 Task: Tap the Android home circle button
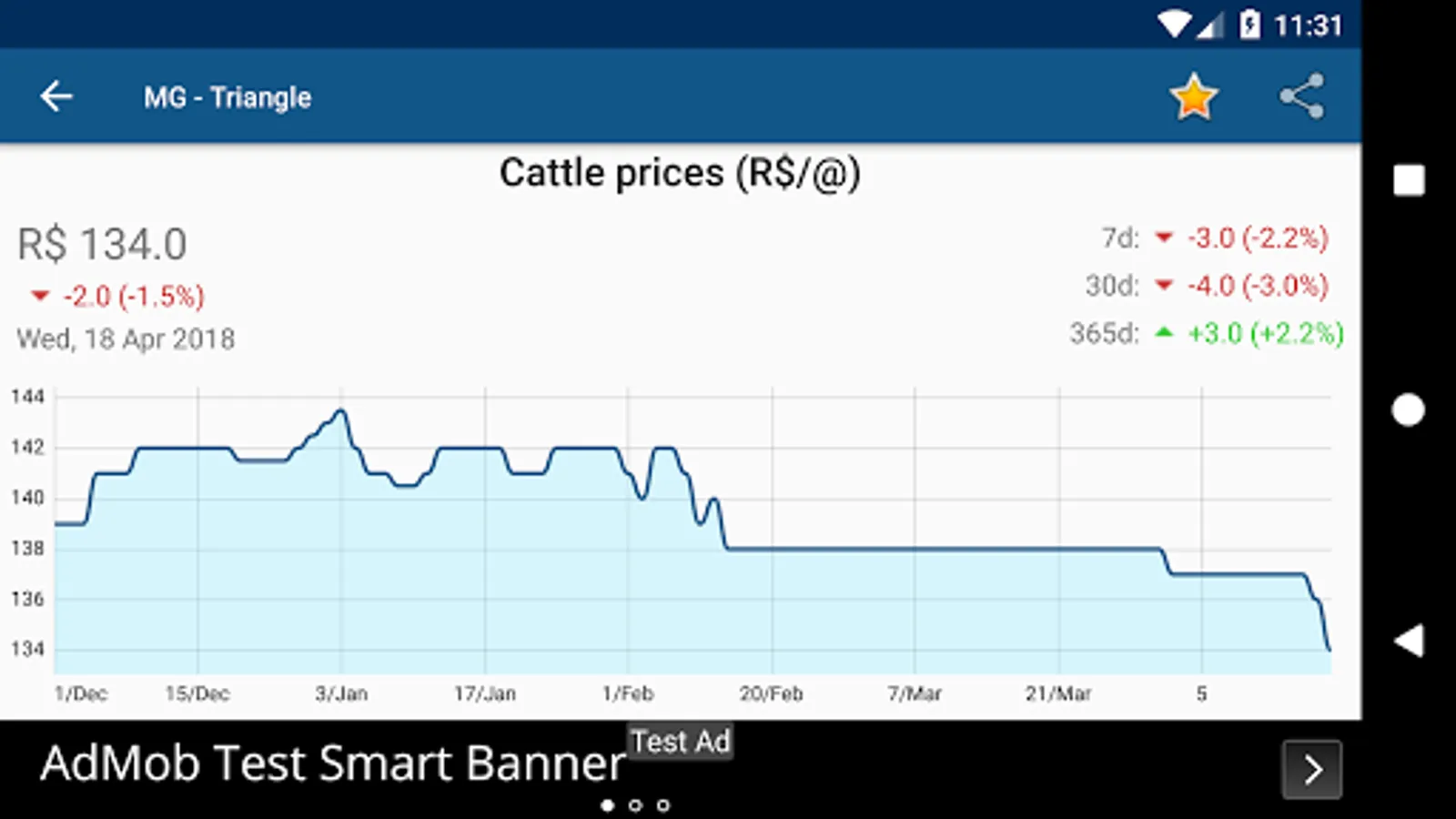pos(1409,410)
